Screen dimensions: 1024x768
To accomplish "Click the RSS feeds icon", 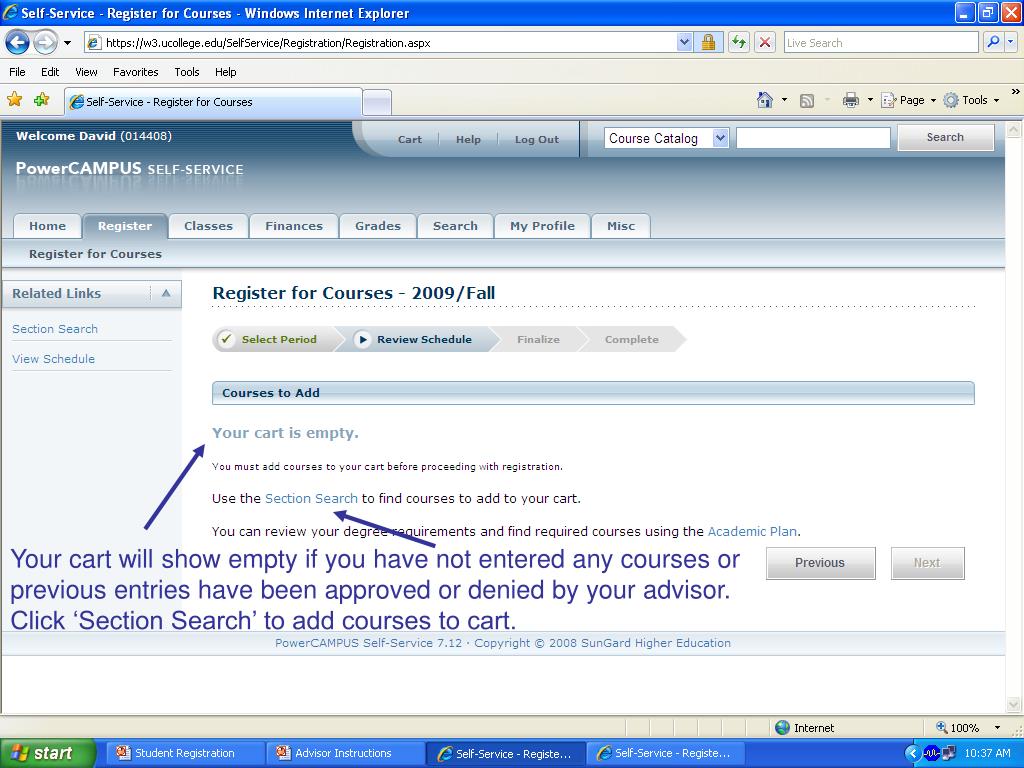I will [x=807, y=101].
